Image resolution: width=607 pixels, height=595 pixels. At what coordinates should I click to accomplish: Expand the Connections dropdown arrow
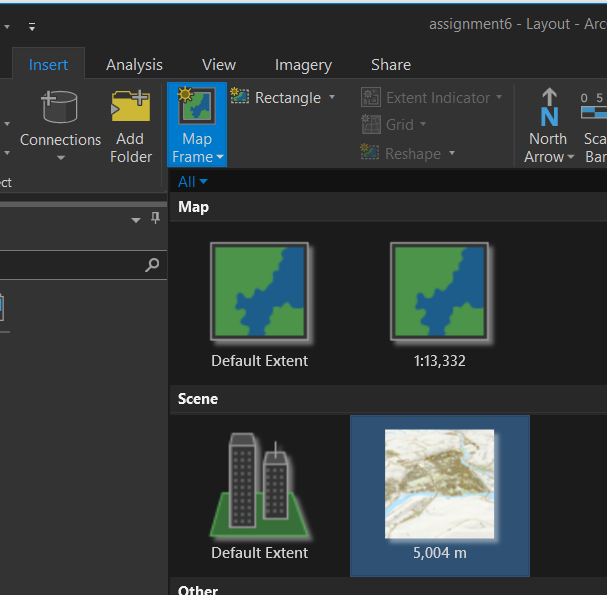pos(61,158)
